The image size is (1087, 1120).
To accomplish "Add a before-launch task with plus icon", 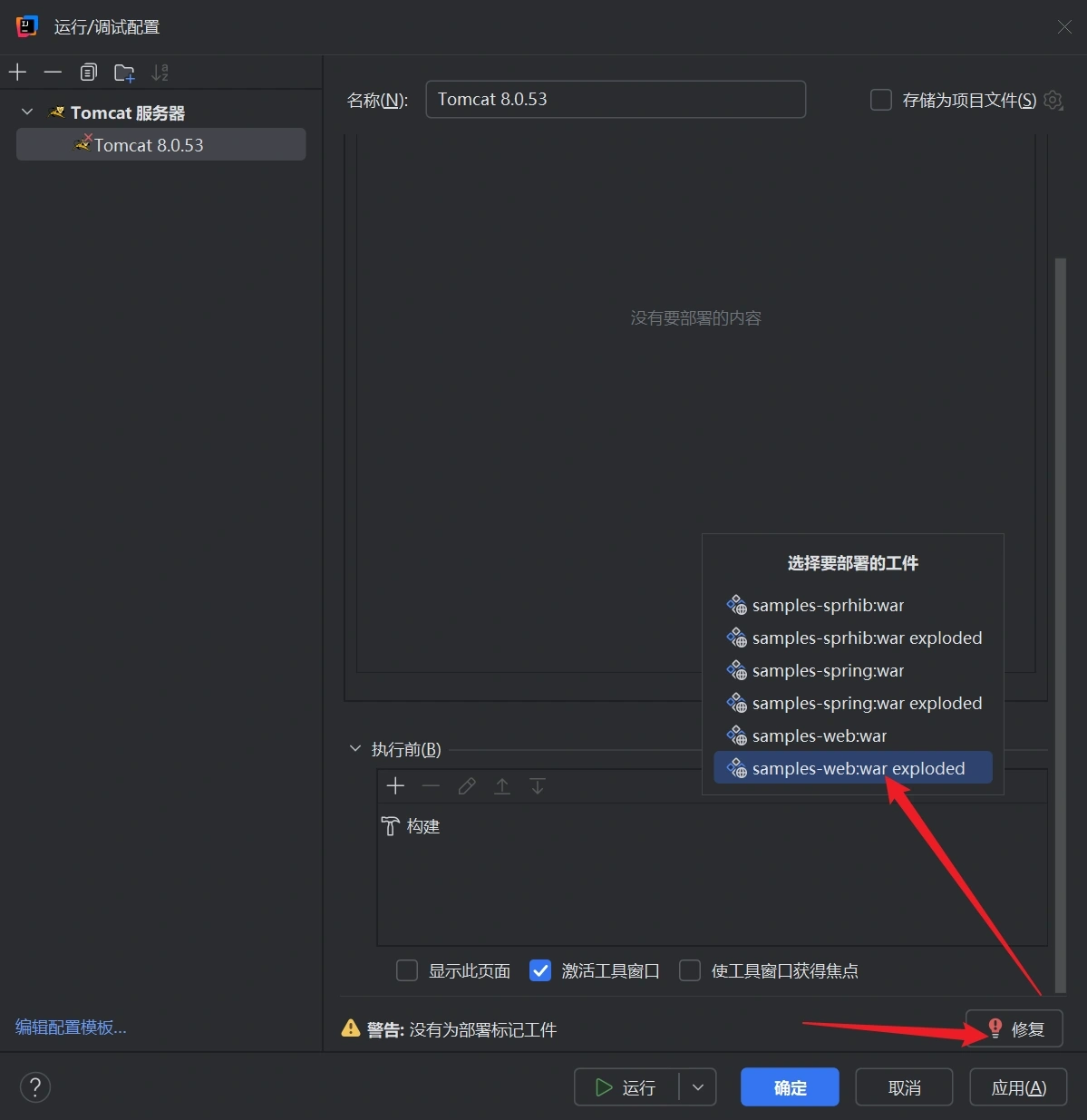I will click(x=395, y=786).
